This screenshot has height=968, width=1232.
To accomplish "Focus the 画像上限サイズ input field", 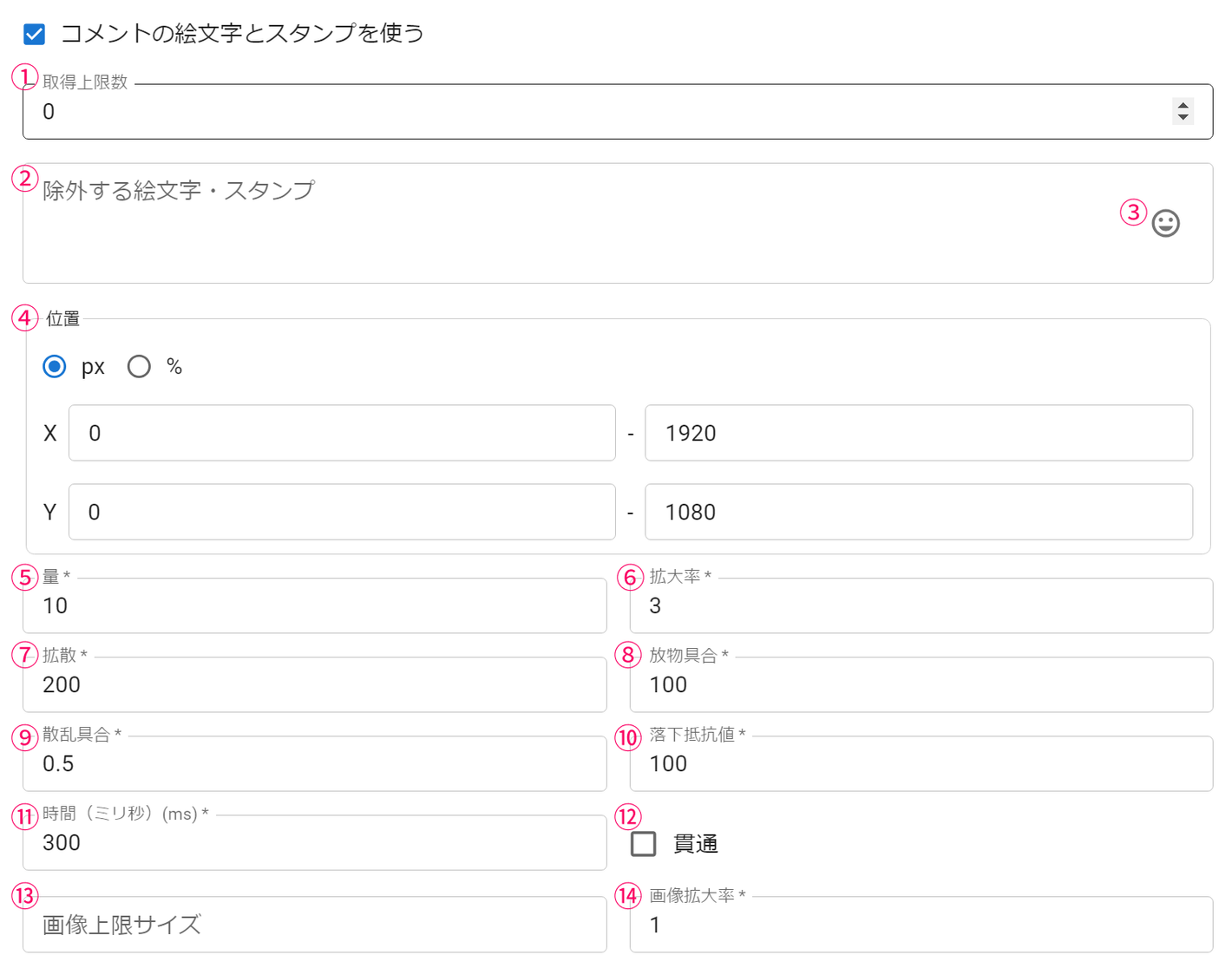I will [x=314, y=925].
